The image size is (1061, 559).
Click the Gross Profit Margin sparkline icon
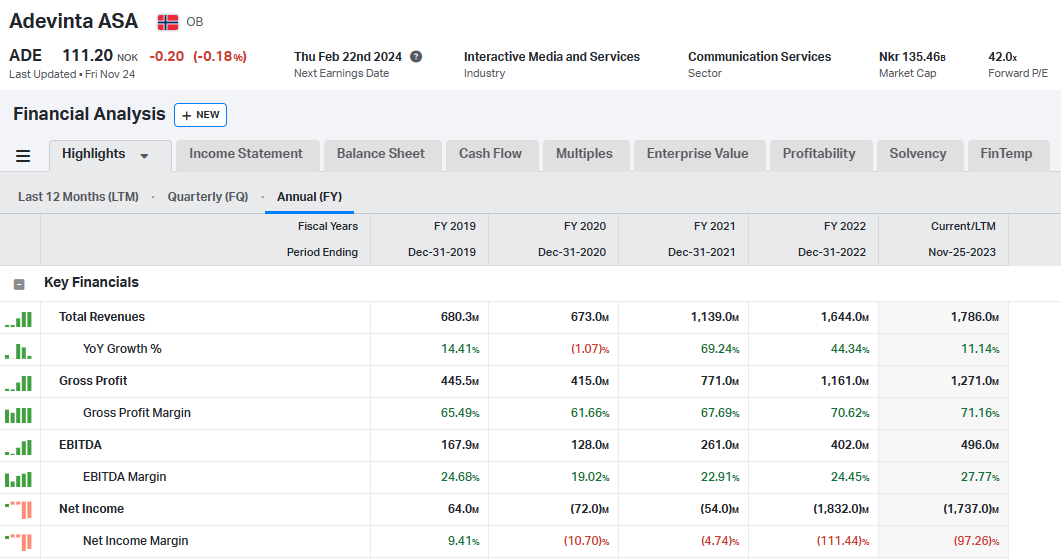coord(19,415)
